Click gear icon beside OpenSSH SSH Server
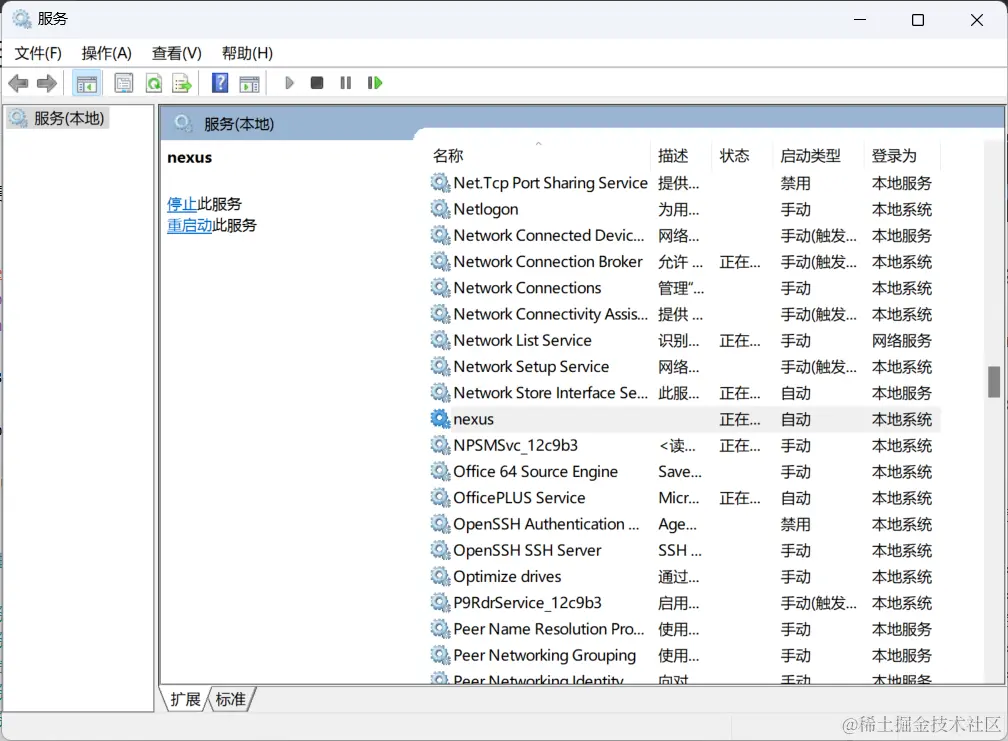The width and height of the screenshot is (1008, 741). pyautogui.click(x=440, y=550)
